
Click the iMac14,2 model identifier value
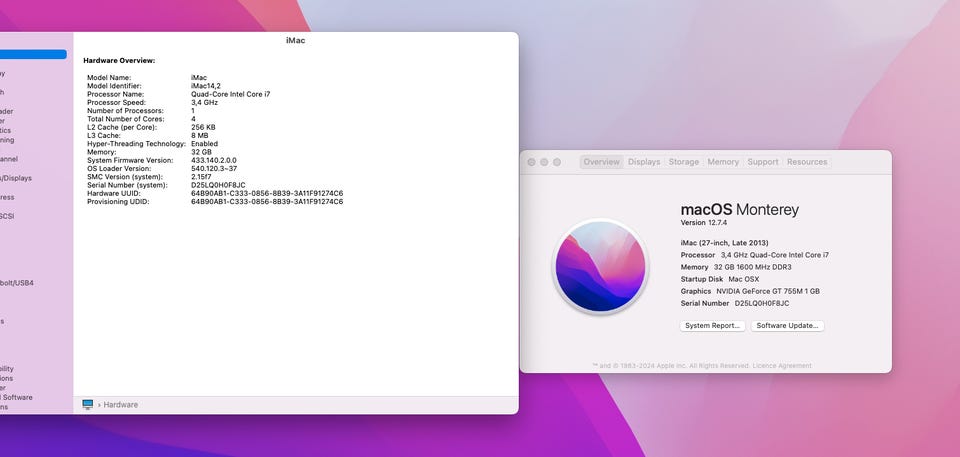click(206, 86)
